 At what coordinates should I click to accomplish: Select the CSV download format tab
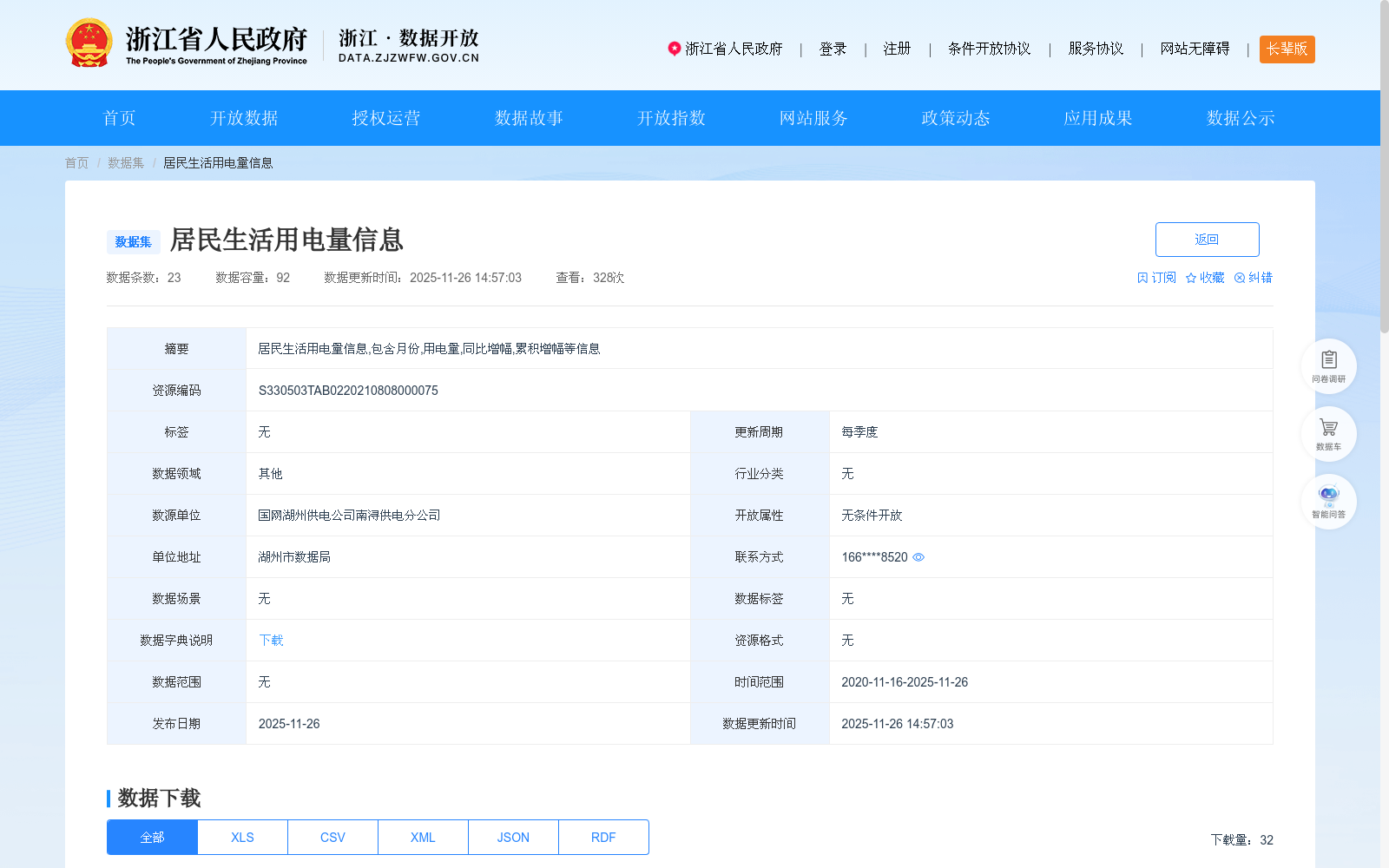332,838
